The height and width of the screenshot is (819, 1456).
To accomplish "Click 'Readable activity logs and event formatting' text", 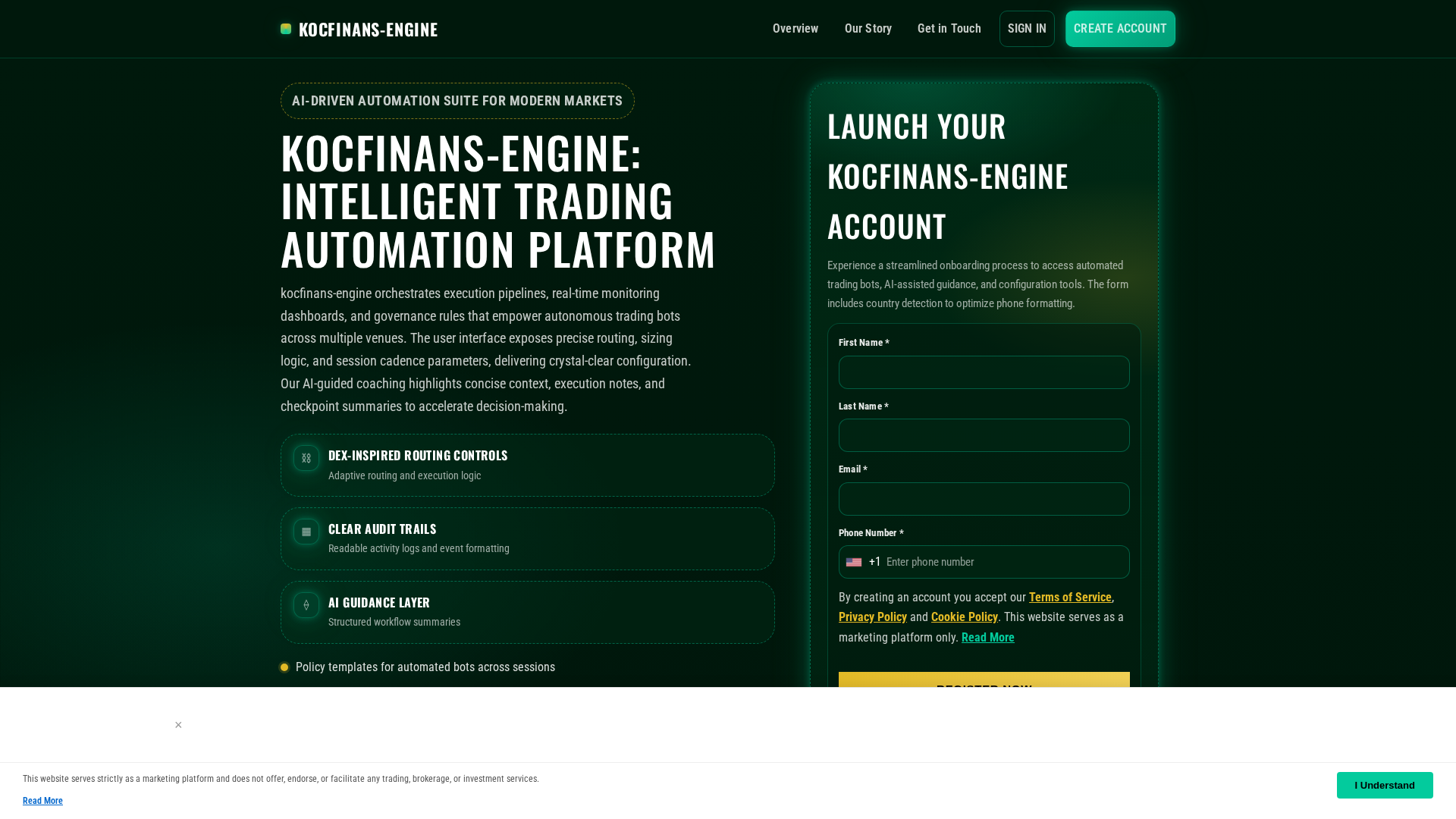I will click(x=419, y=548).
